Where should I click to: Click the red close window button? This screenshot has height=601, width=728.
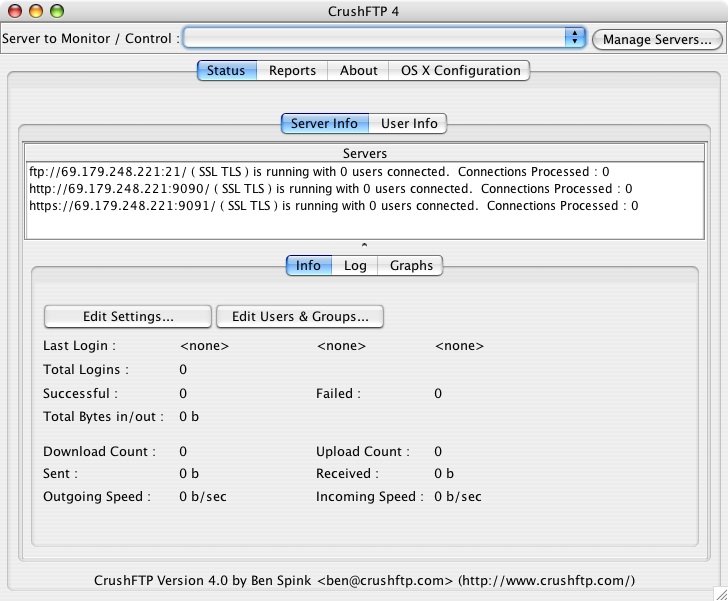click(x=15, y=11)
